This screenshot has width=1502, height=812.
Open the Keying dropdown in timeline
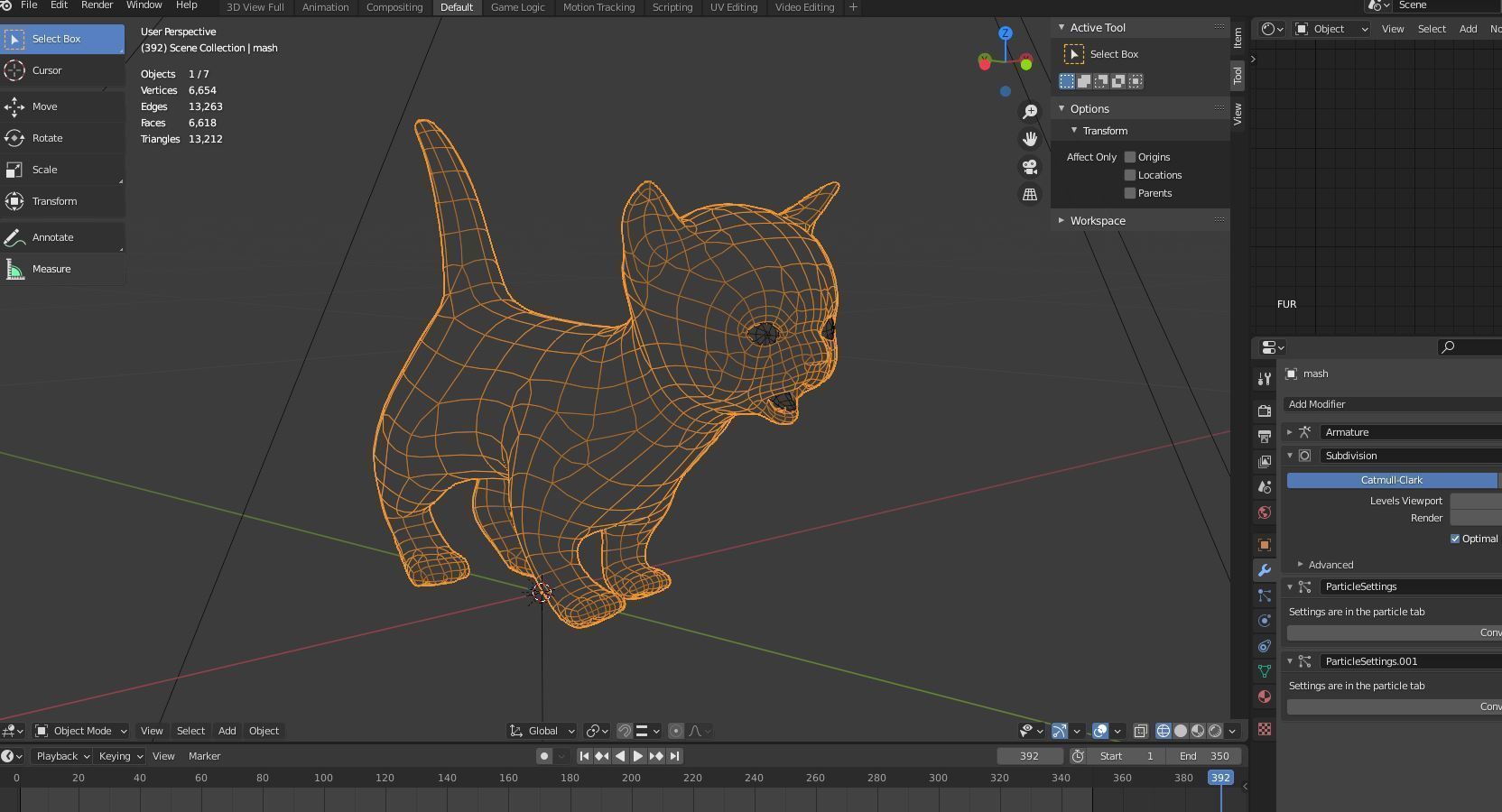[120, 756]
